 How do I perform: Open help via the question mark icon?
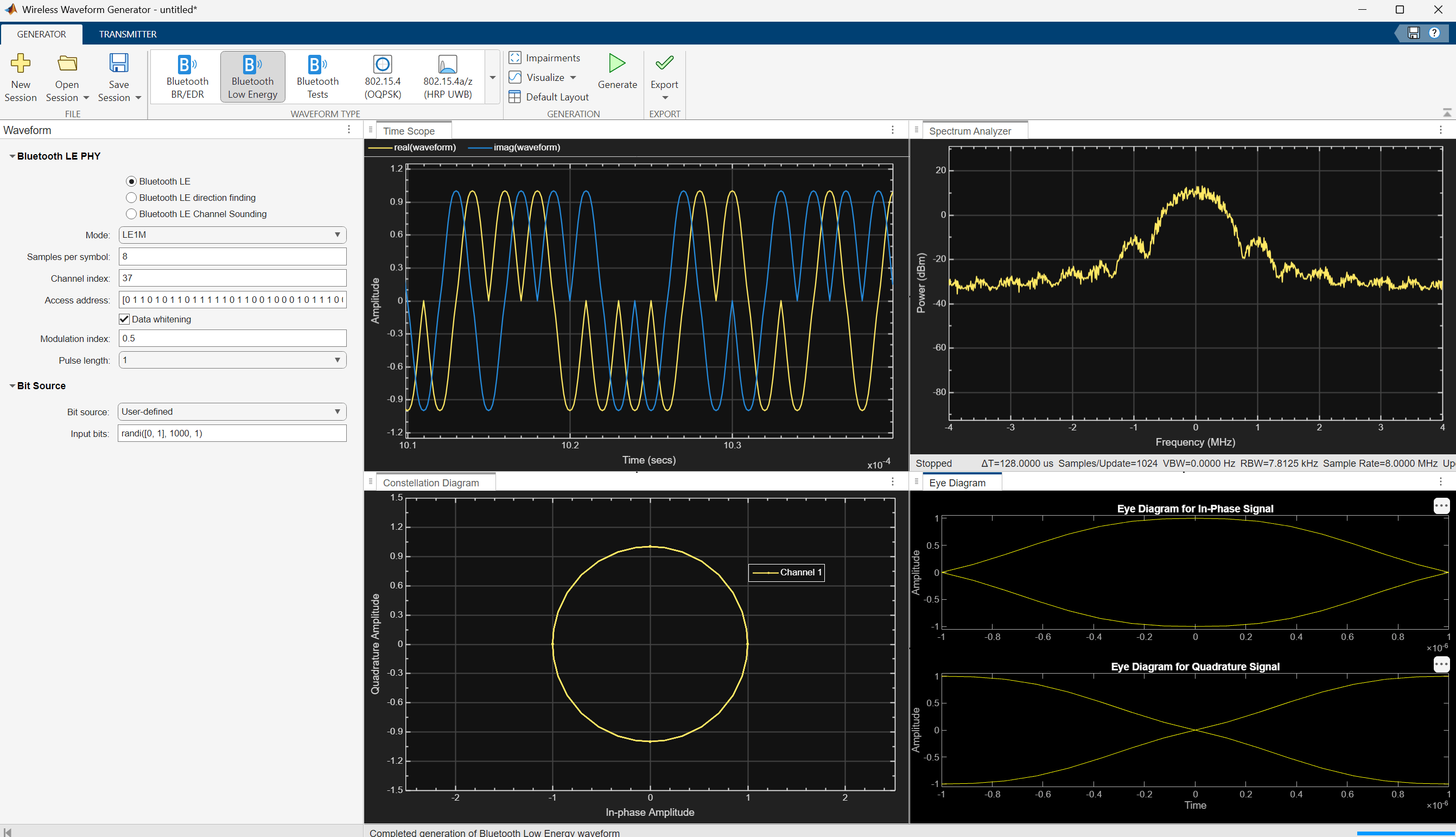1434,33
